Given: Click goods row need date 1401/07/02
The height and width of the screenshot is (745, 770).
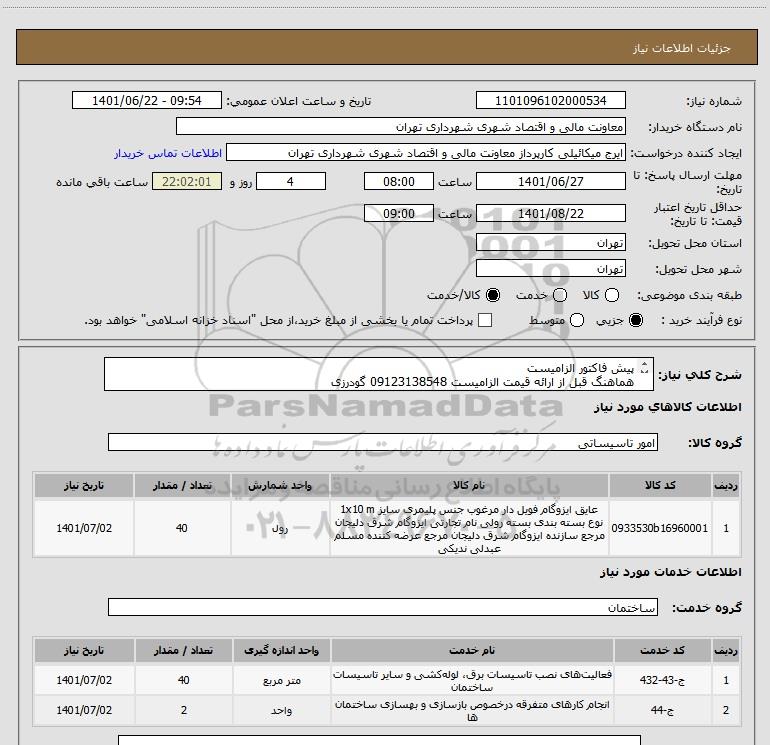Looking at the screenshot, I should click(x=84, y=528).
